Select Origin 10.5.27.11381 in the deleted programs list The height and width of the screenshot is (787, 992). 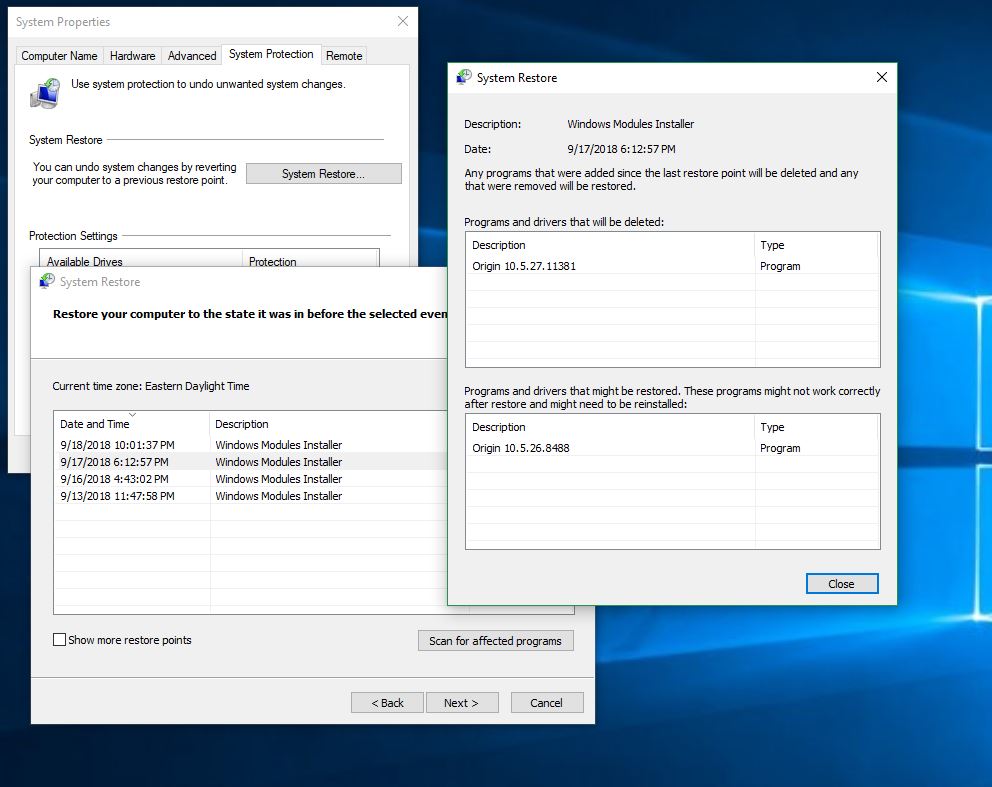click(524, 266)
